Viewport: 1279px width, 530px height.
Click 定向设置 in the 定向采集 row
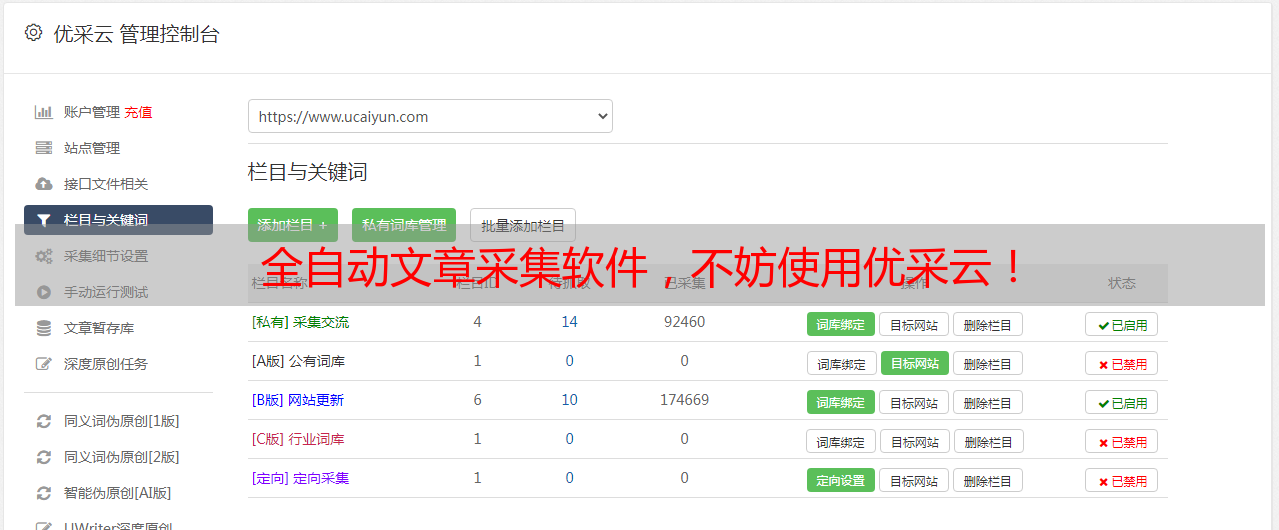click(x=841, y=480)
